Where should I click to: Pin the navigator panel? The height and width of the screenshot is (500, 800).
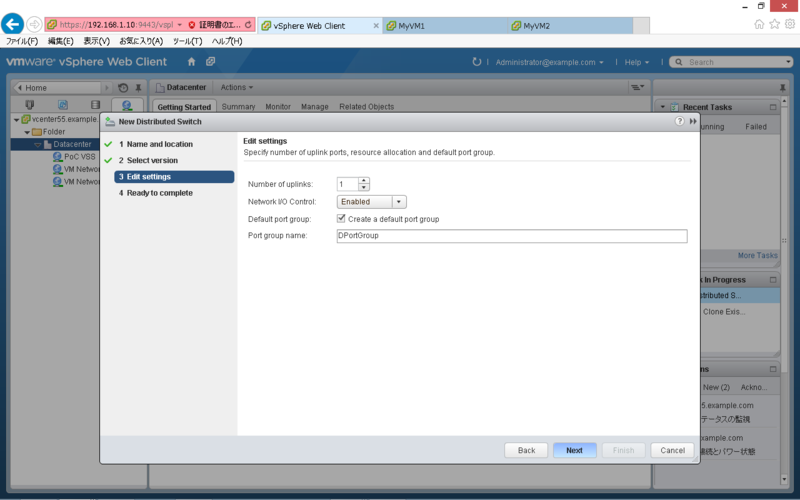[138, 88]
